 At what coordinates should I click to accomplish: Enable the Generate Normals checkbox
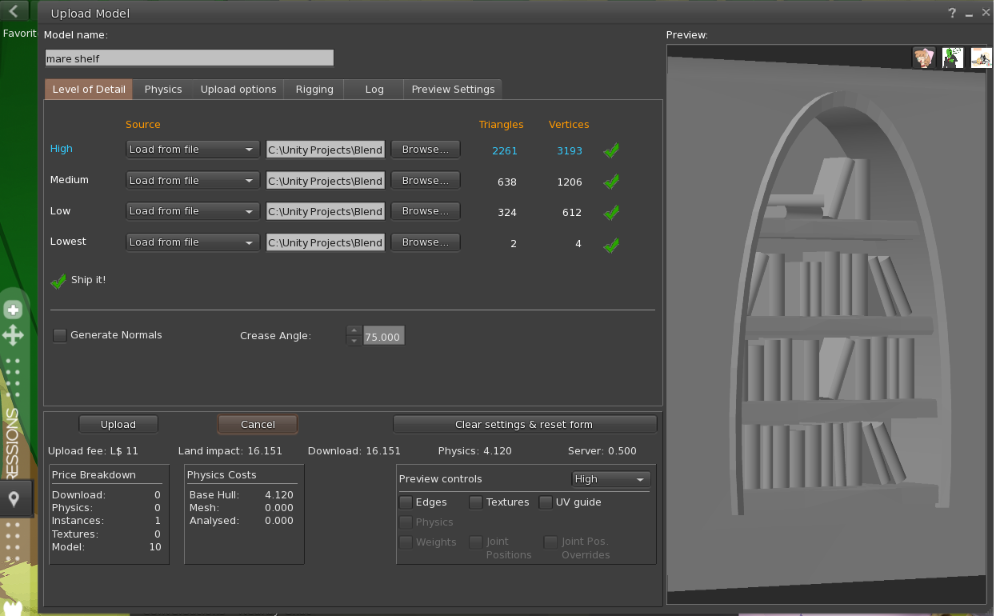click(x=60, y=335)
